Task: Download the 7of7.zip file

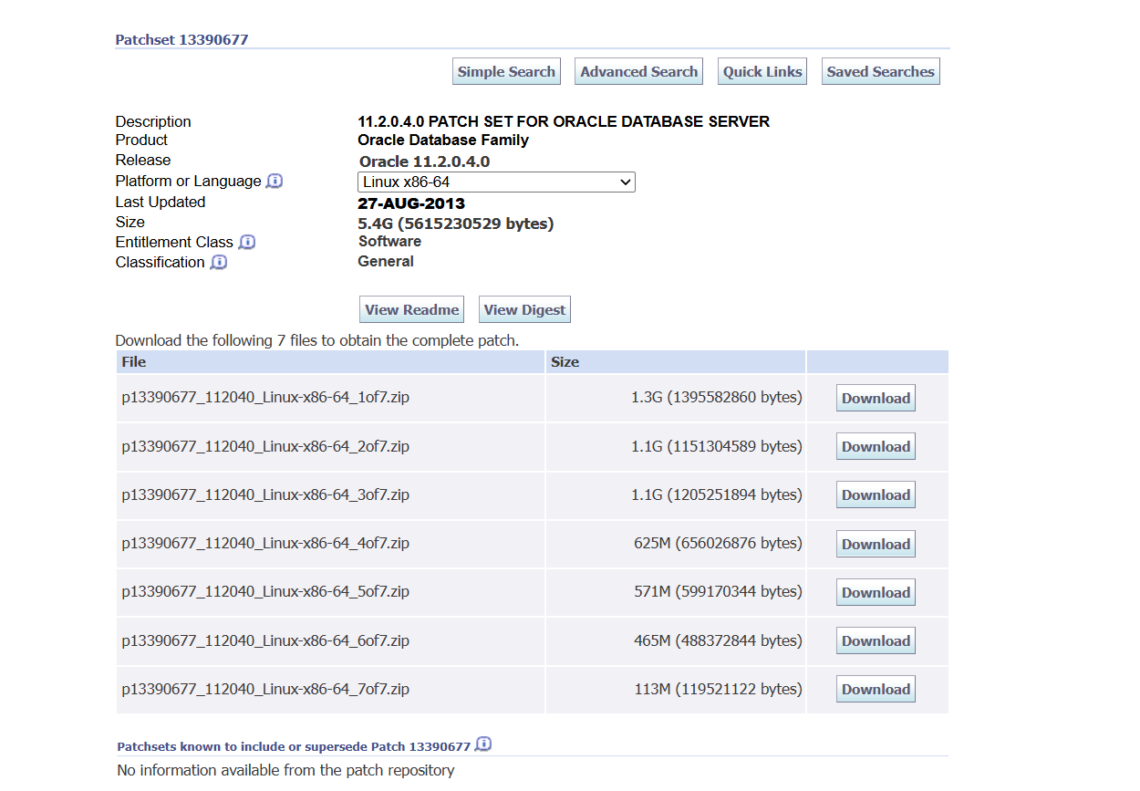Action: pos(875,689)
